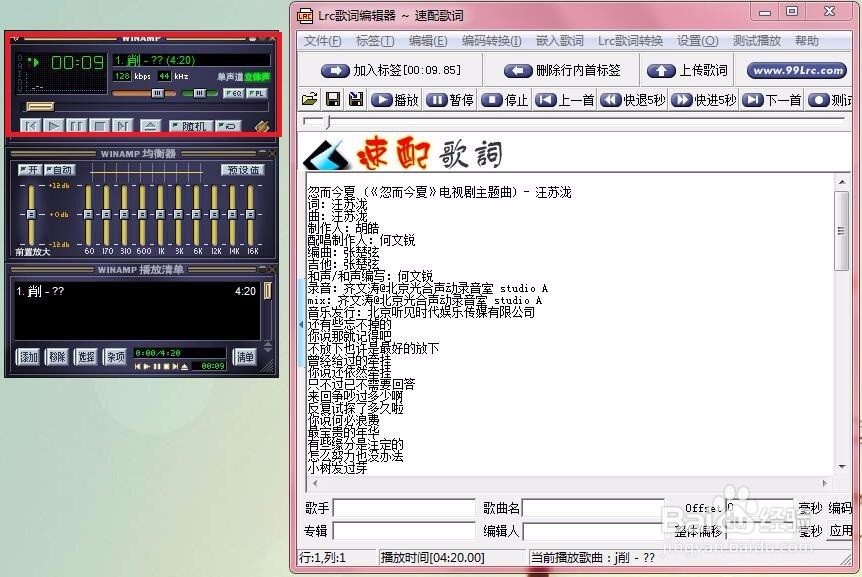Click 暂停 pause toolbar button
Screen dimensions: 862x577
[450, 100]
